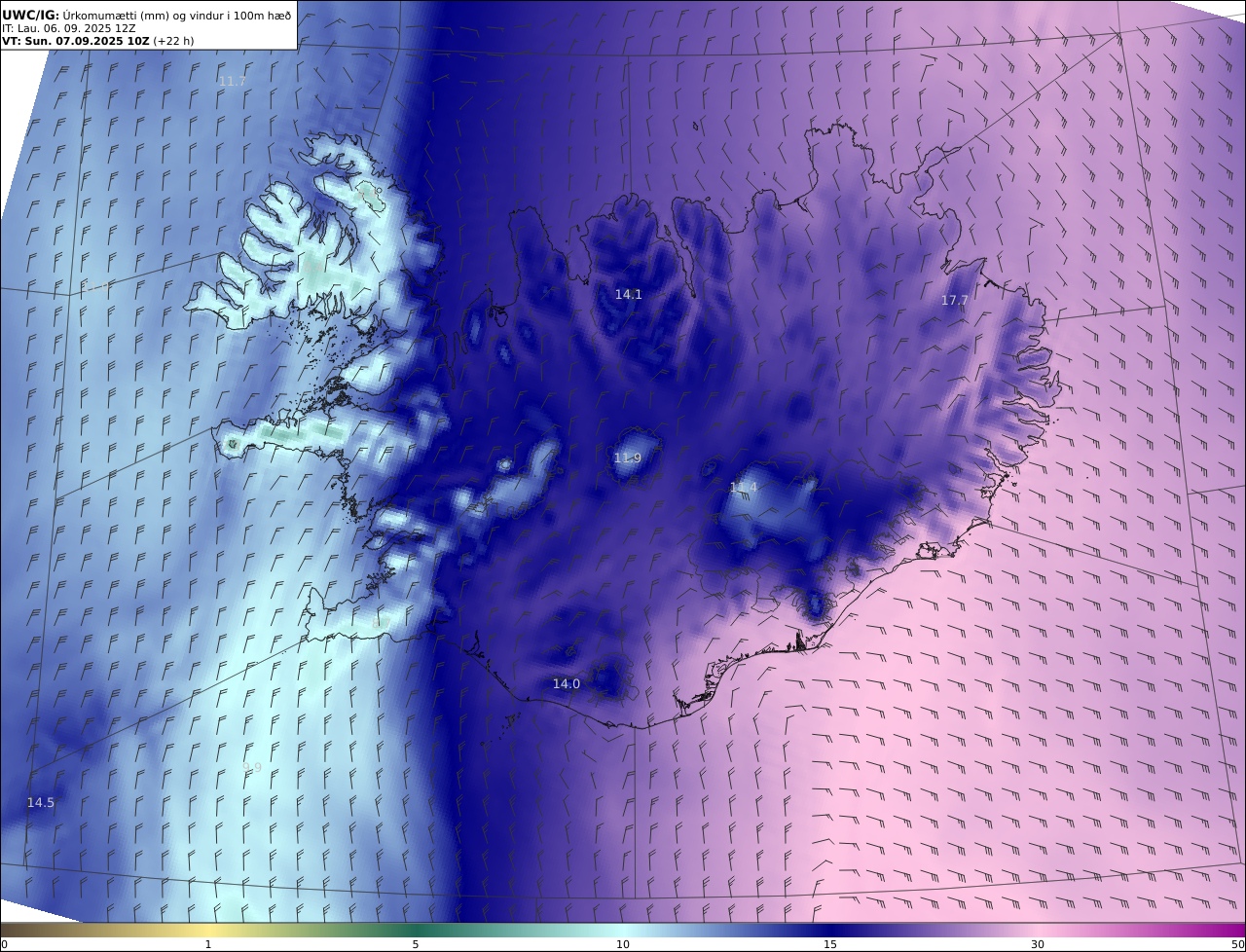Click the 14.1 value label

point(629,294)
